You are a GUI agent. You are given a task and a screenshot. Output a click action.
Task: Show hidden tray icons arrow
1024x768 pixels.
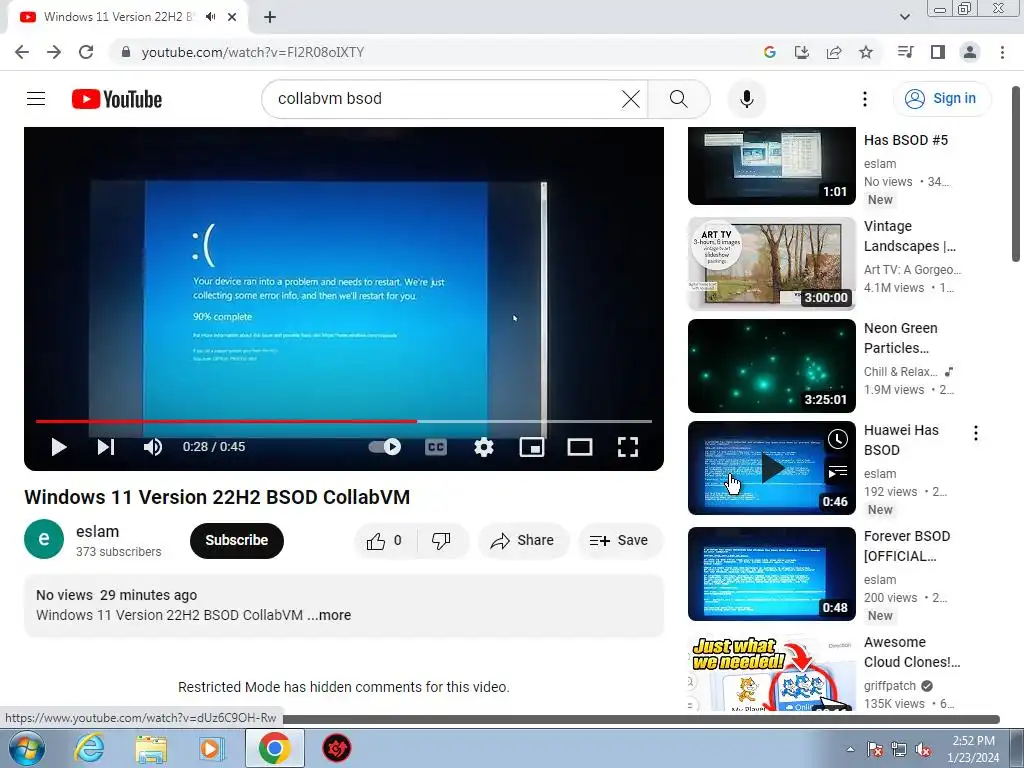pos(850,749)
